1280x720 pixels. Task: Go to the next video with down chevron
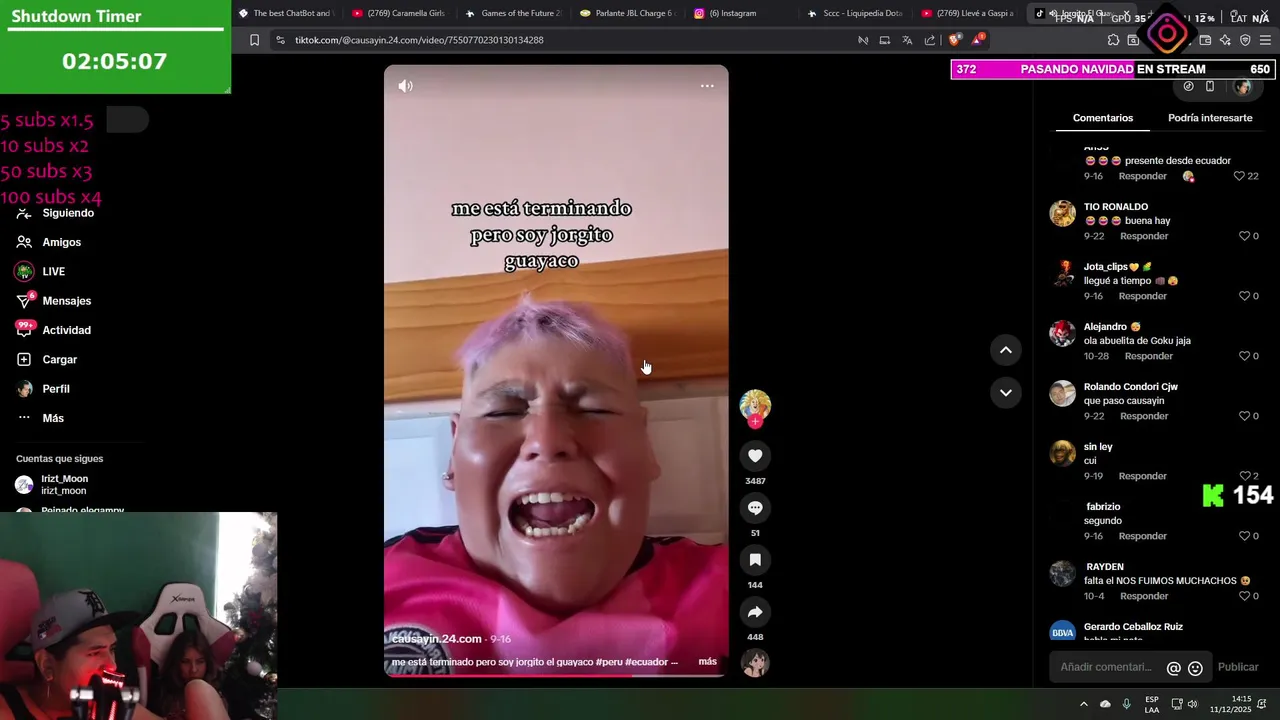click(1005, 393)
